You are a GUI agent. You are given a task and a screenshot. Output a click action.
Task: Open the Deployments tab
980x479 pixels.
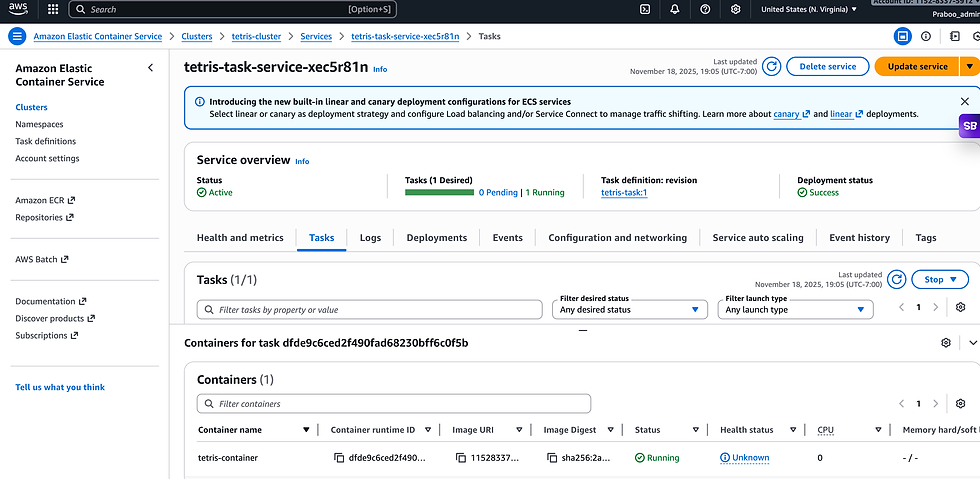[436, 238]
